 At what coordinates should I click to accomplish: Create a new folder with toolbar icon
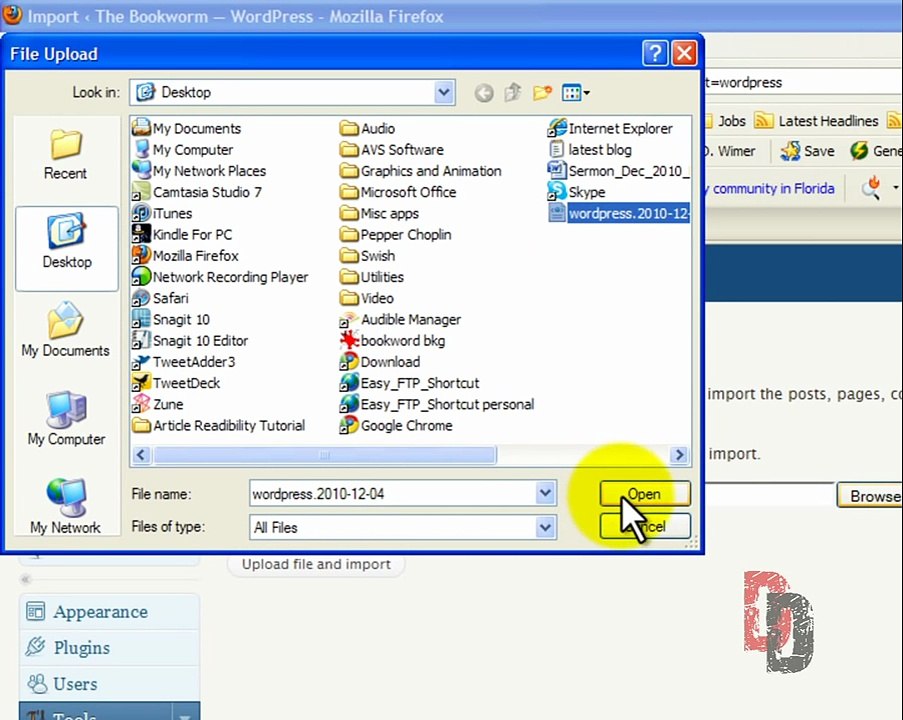click(542, 92)
